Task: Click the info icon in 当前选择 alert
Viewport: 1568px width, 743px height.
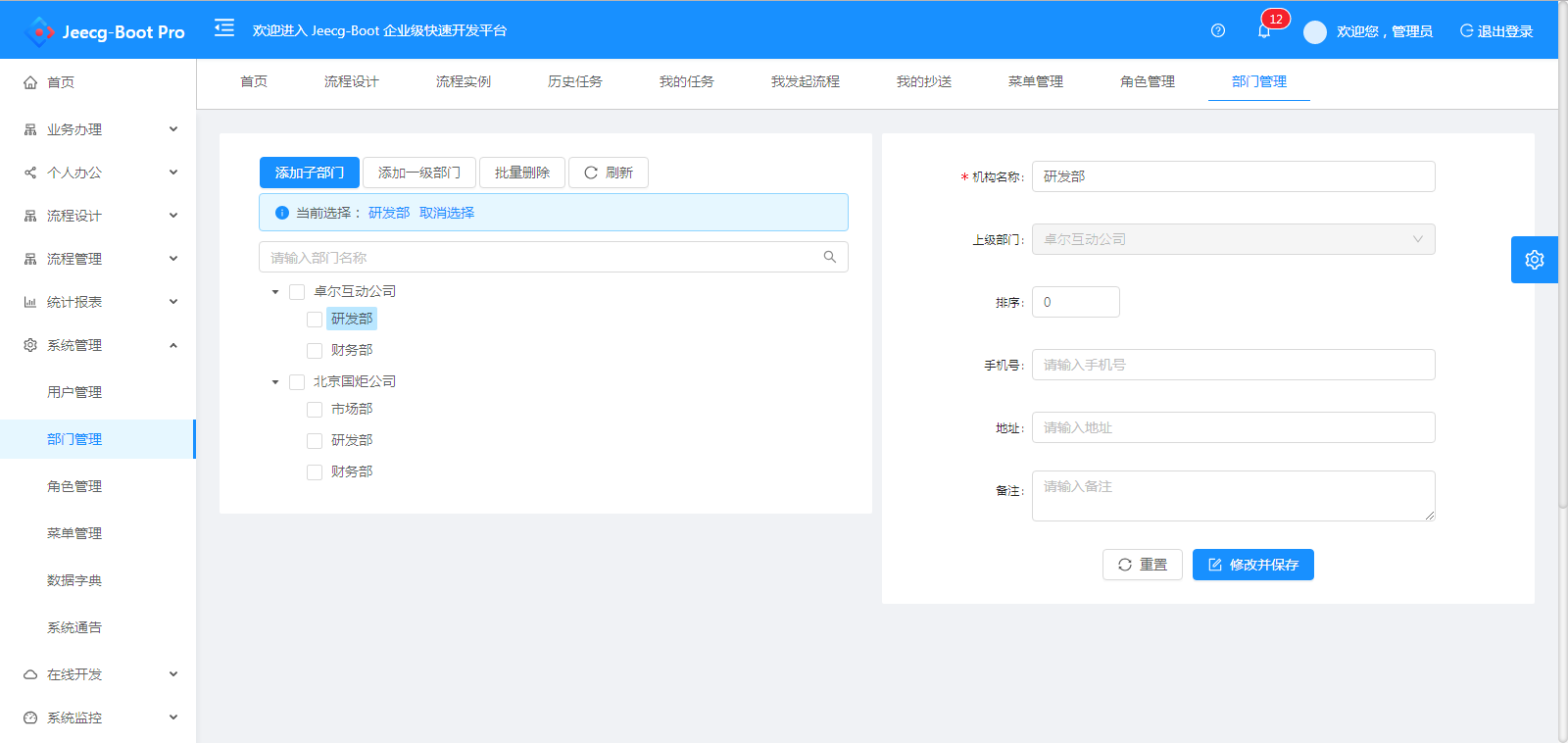Action: click(x=282, y=213)
